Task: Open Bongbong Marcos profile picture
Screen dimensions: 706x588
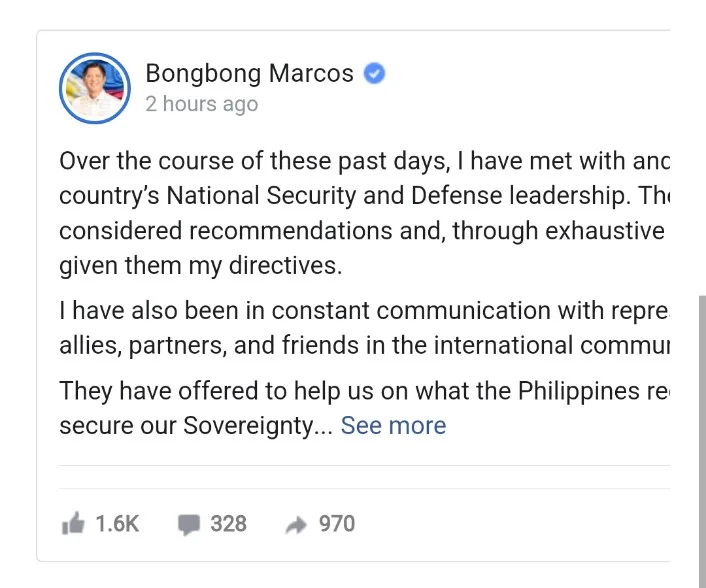Action: (x=95, y=87)
